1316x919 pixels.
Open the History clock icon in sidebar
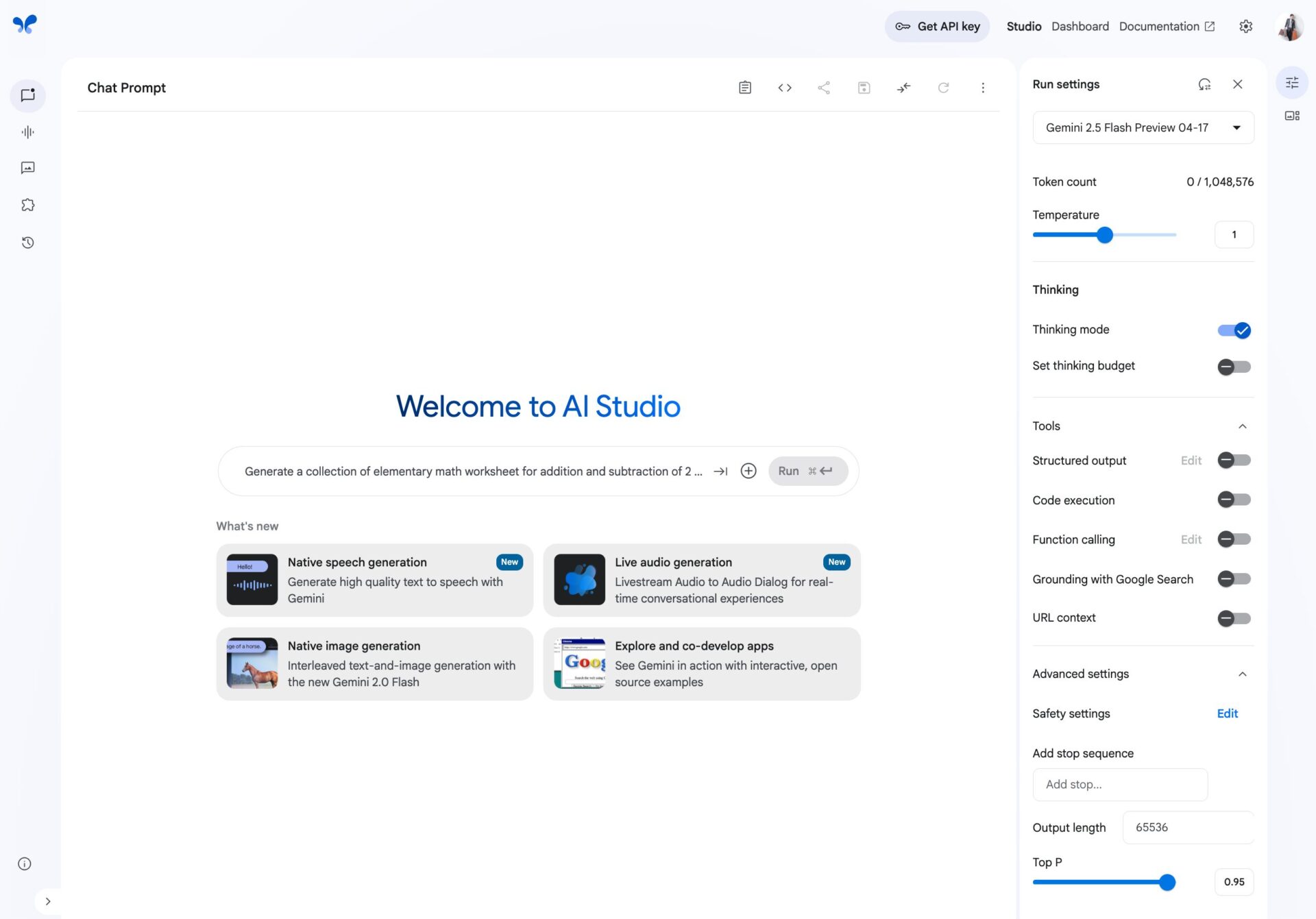[x=27, y=243]
